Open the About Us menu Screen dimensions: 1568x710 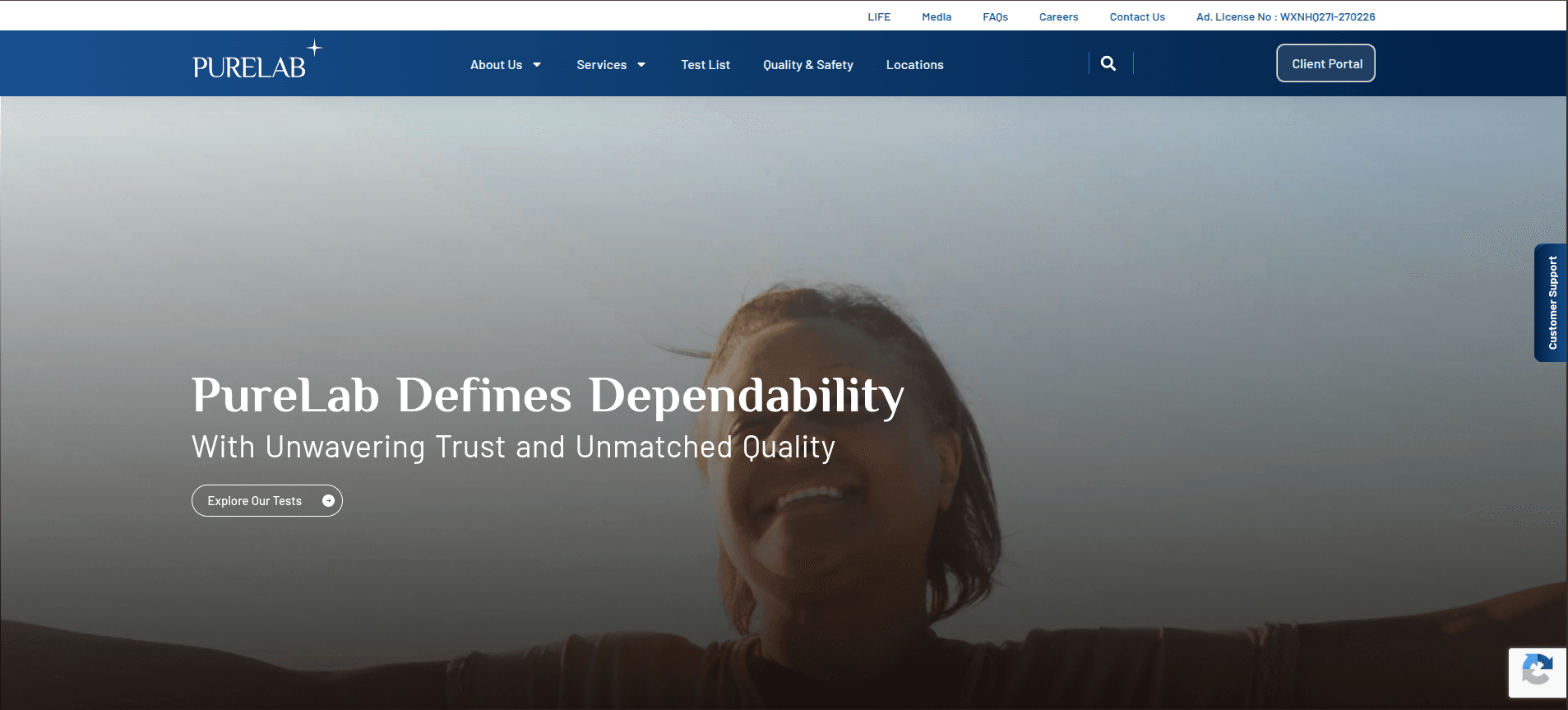[x=496, y=65]
